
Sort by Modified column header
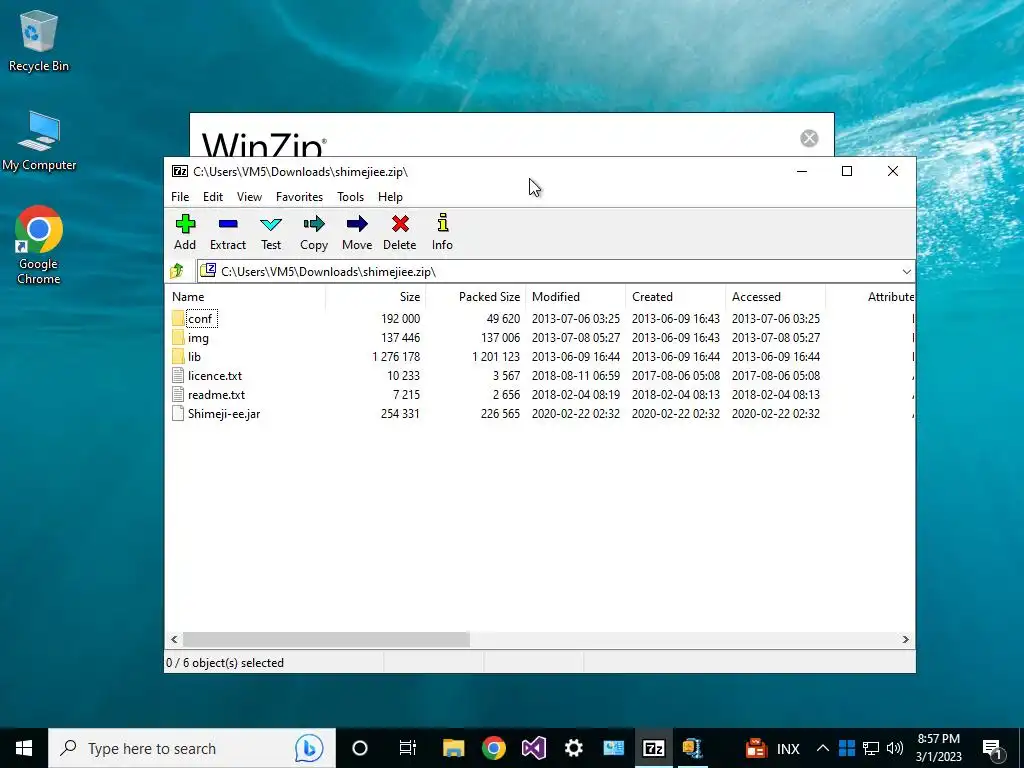click(x=575, y=296)
